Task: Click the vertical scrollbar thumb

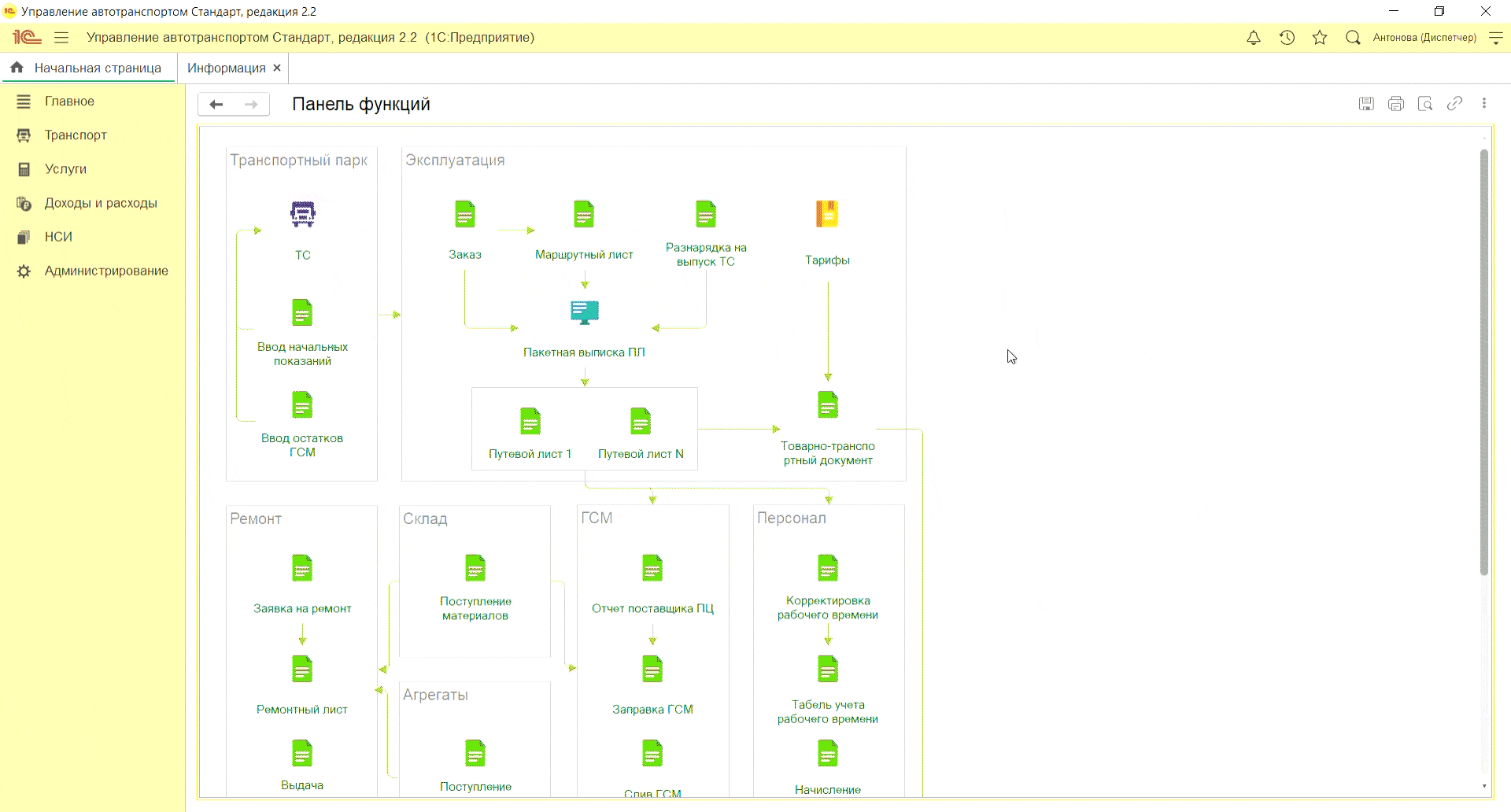Action: (x=1484, y=362)
